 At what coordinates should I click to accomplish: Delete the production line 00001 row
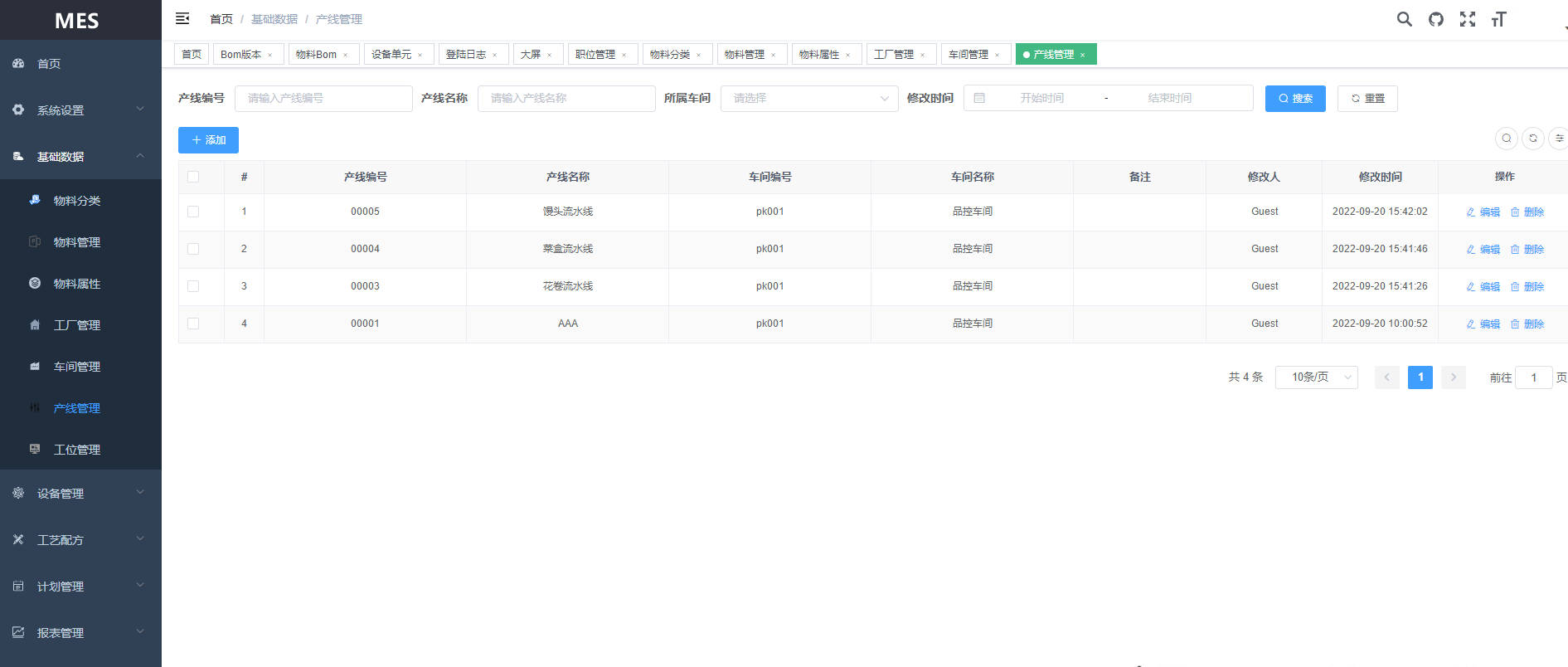(x=1527, y=324)
